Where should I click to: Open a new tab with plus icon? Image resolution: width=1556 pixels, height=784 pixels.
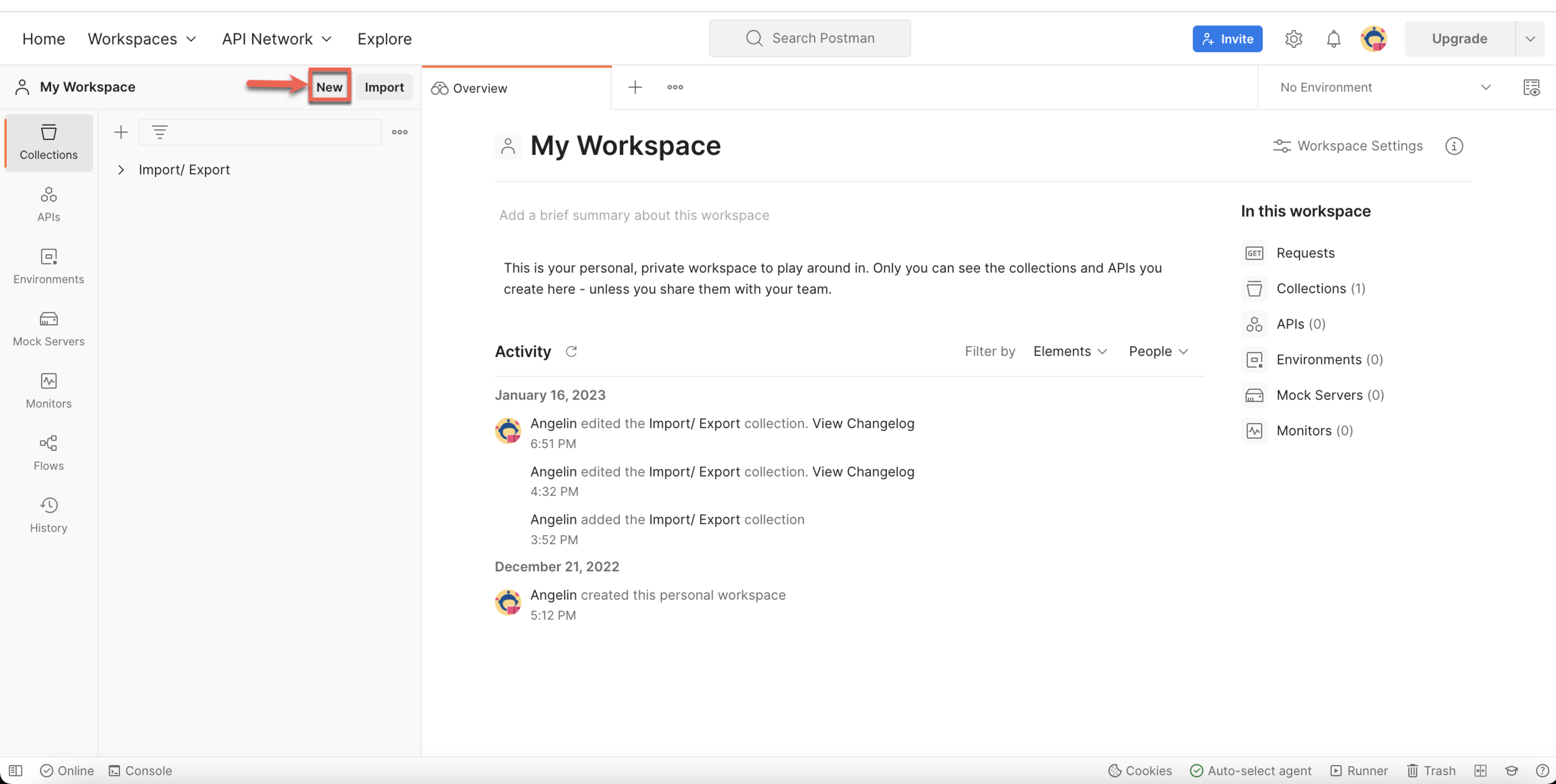[635, 87]
